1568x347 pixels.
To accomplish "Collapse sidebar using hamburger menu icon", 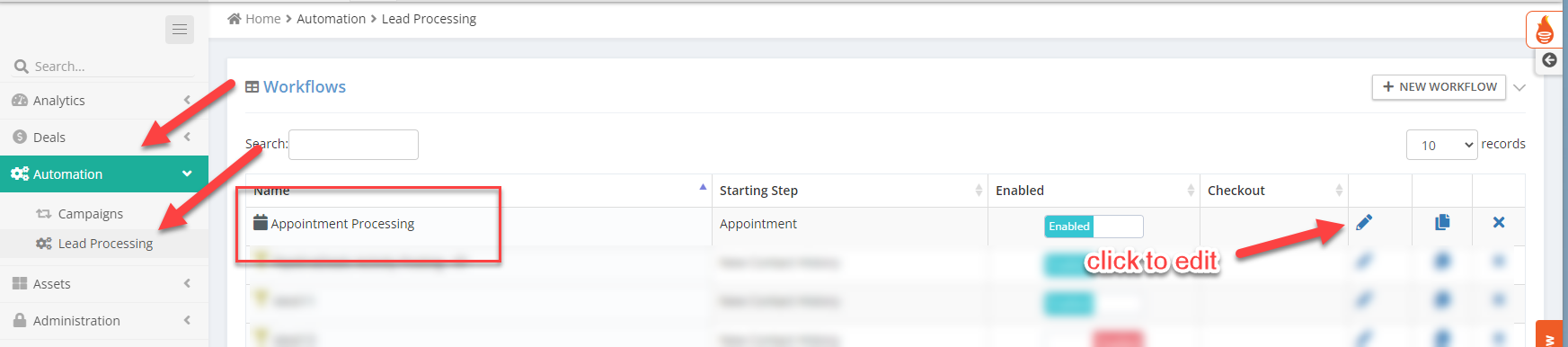I will click(x=180, y=30).
